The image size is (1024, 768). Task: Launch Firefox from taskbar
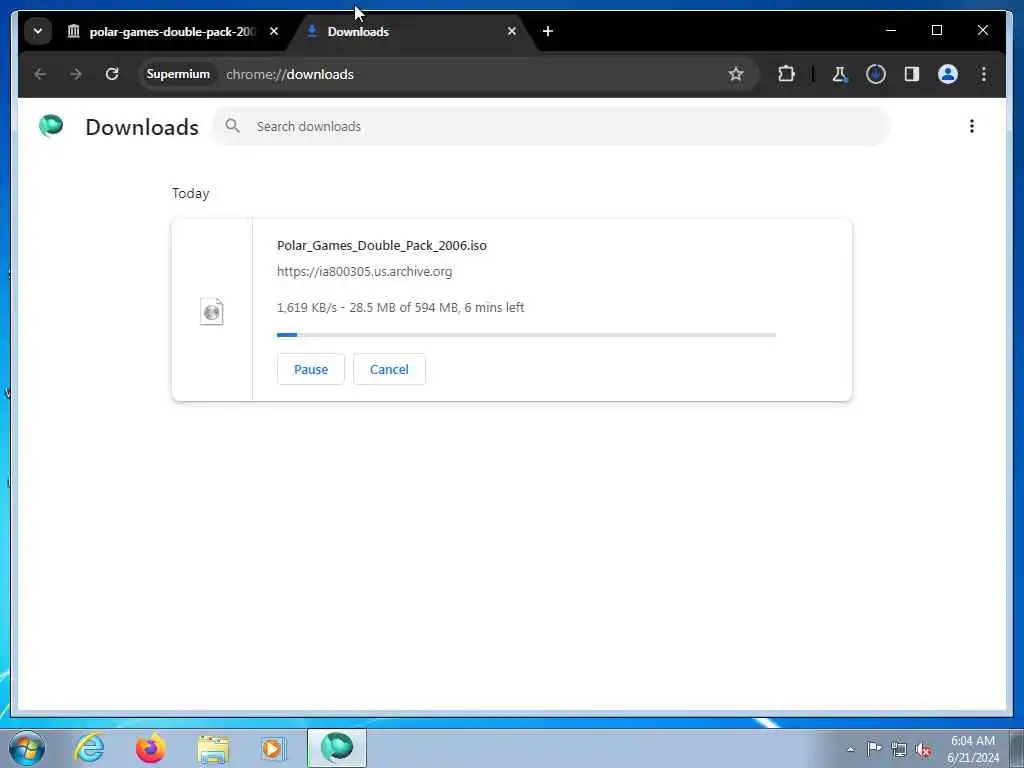150,748
